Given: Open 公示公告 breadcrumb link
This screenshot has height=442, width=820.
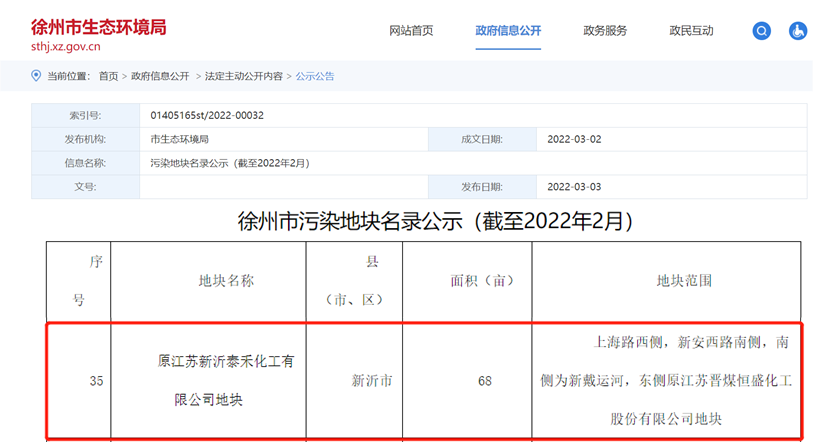Looking at the screenshot, I should [315, 76].
